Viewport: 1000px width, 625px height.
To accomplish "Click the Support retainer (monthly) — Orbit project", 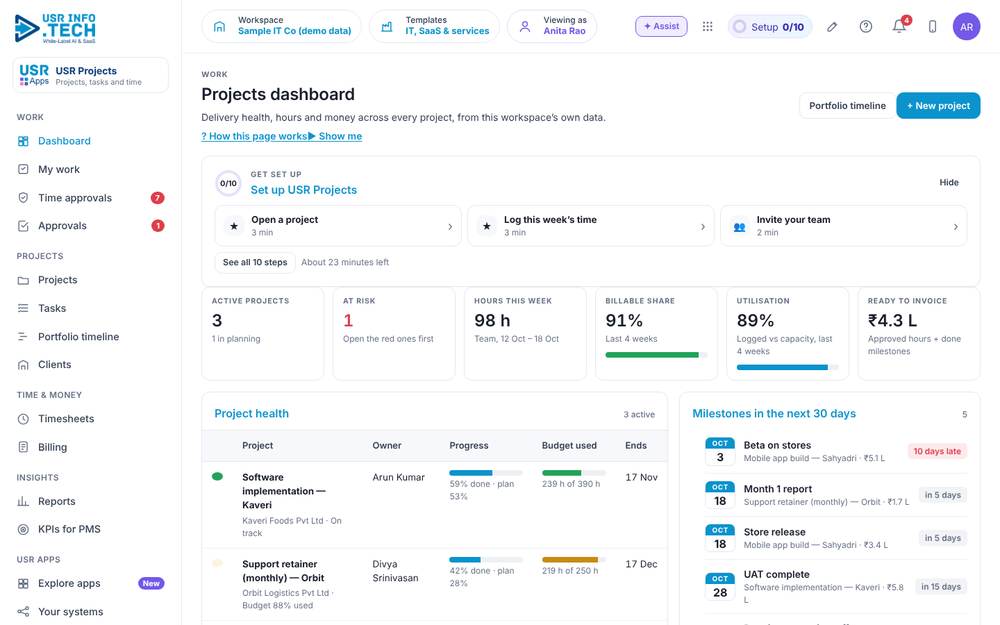I will pyautogui.click(x=283, y=571).
